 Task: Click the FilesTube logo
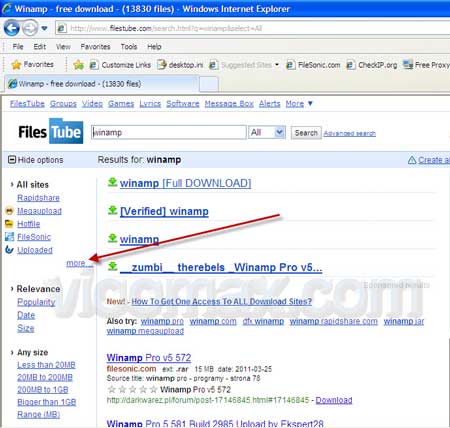point(51,131)
